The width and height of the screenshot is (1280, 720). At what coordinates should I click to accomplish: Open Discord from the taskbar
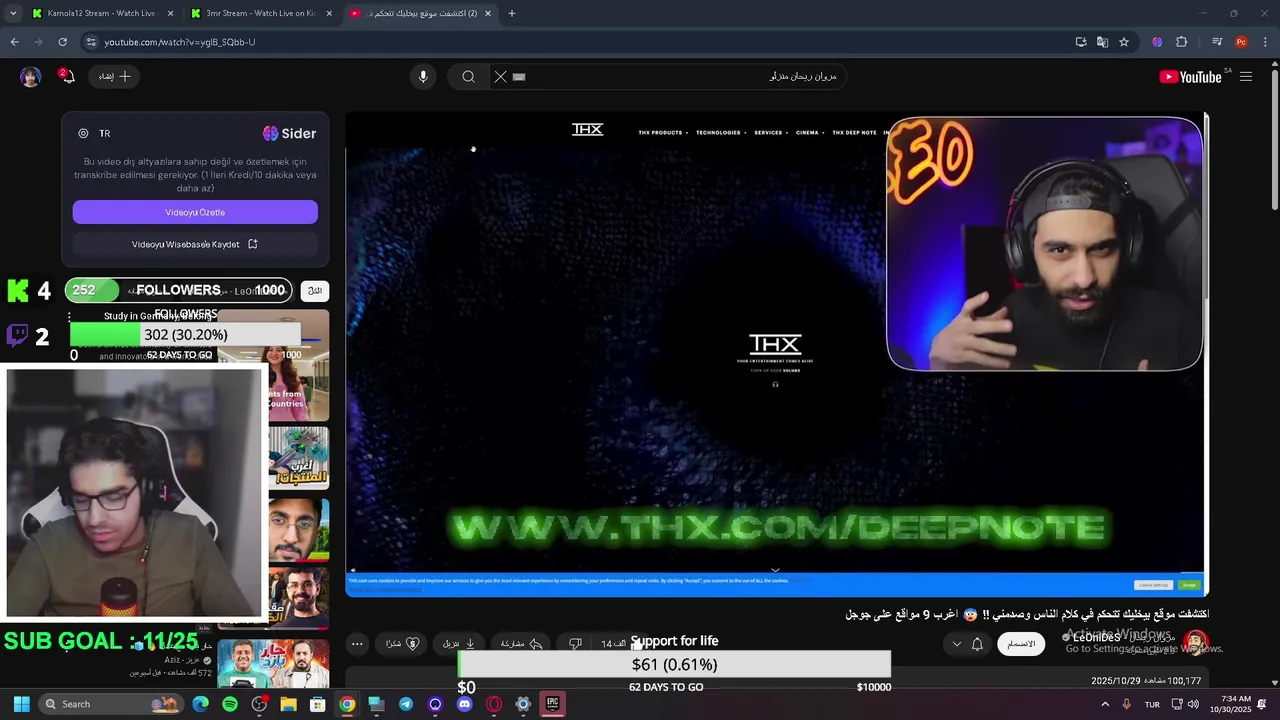pyautogui.click(x=464, y=704)
